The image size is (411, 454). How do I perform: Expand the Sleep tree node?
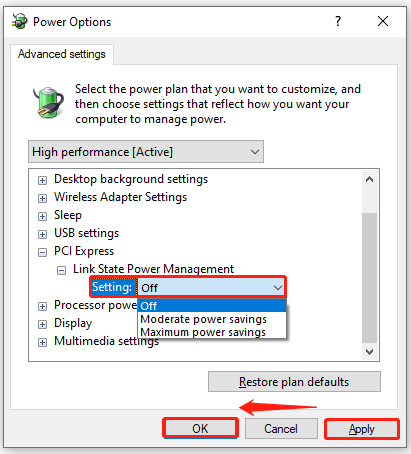click(42, 216)
